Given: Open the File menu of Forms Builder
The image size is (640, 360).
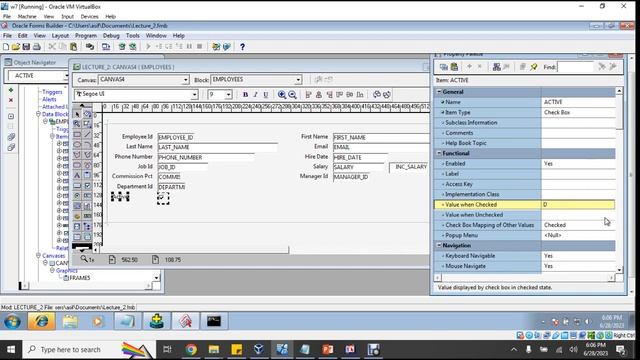Looking at the screenshot, I should [x=7, y=36].
